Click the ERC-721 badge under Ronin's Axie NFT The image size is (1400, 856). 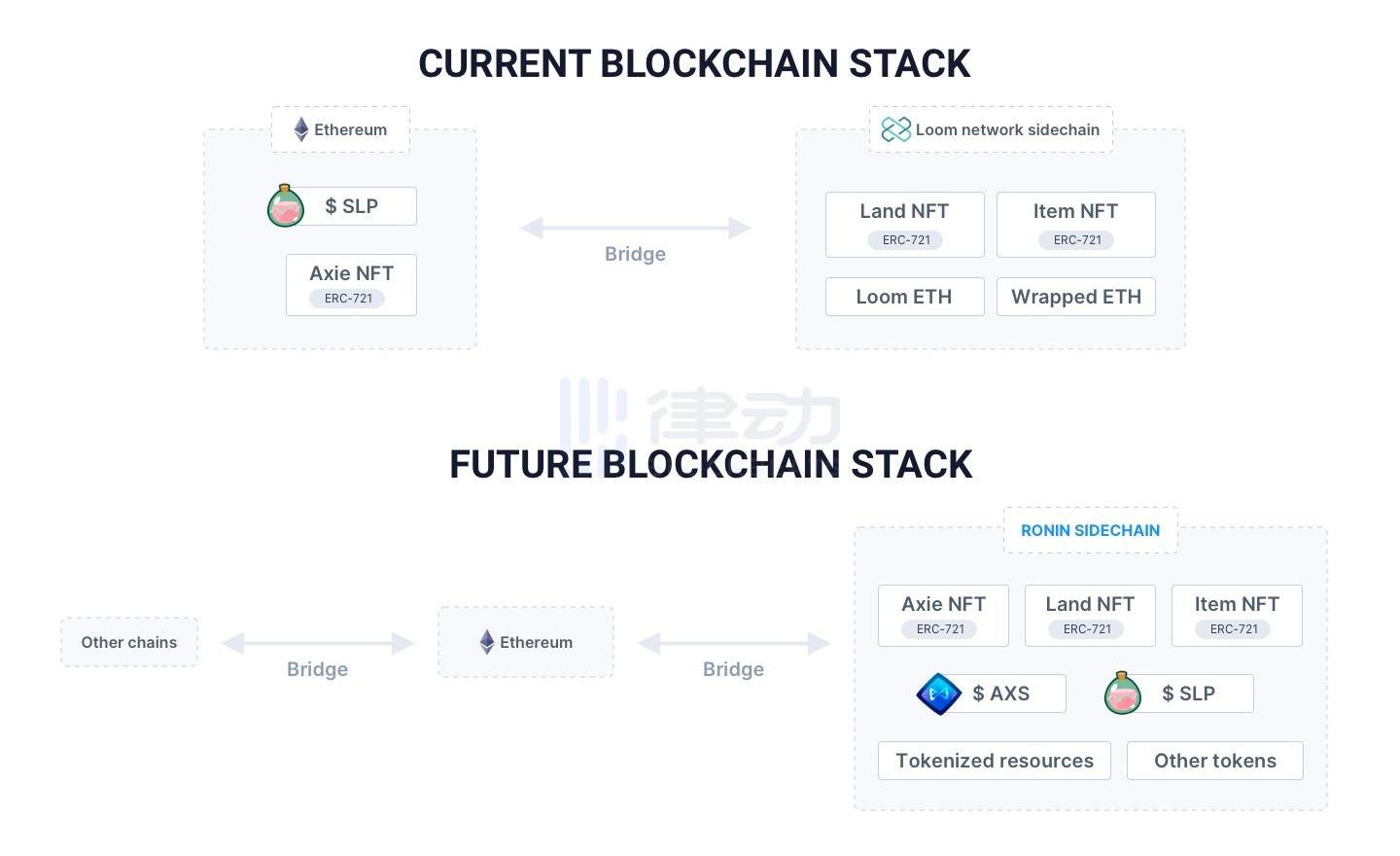940,629
